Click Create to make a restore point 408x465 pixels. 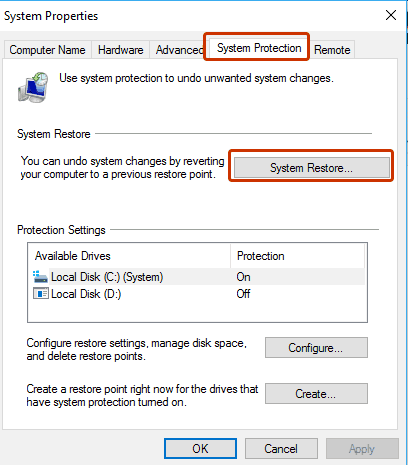pos(316,394)
